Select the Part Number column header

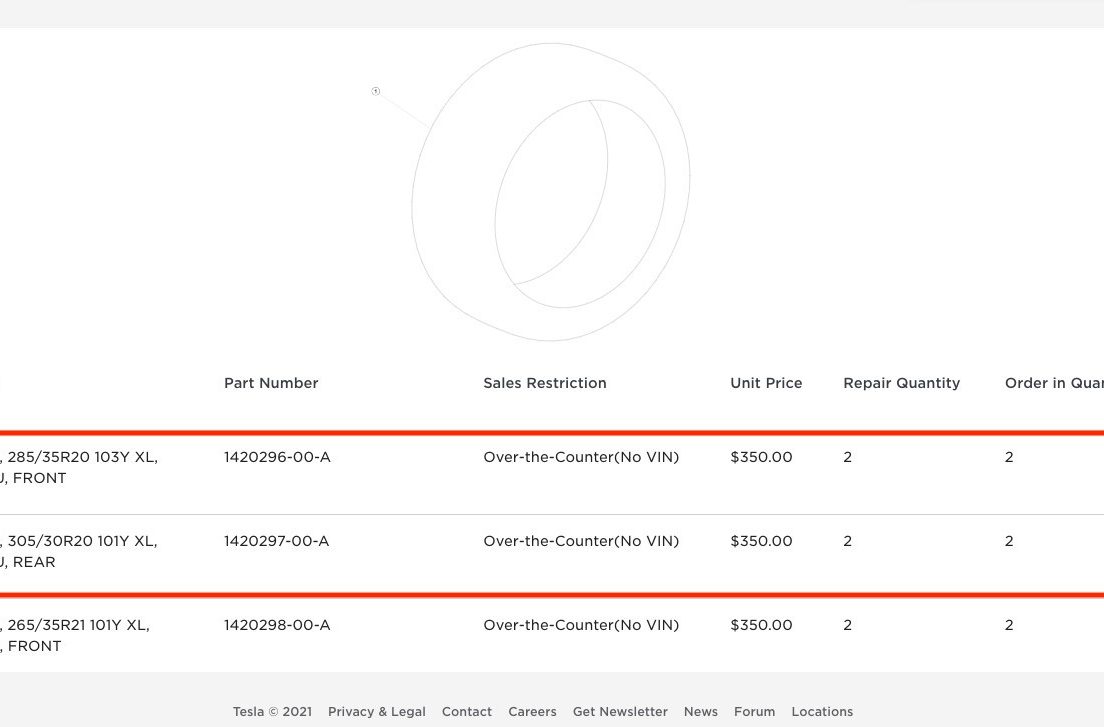(271, 383)
